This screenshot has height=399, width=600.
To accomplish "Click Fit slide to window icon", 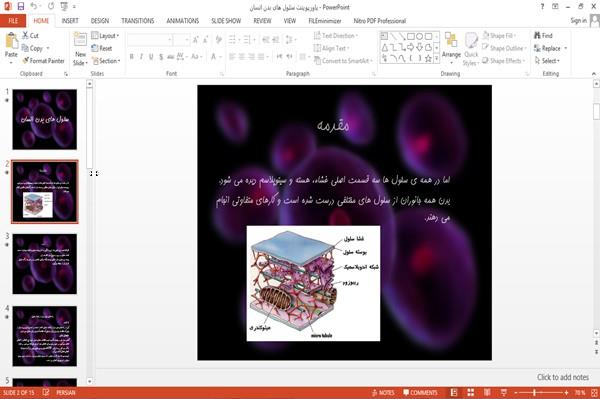I will [x=594, y=392].
